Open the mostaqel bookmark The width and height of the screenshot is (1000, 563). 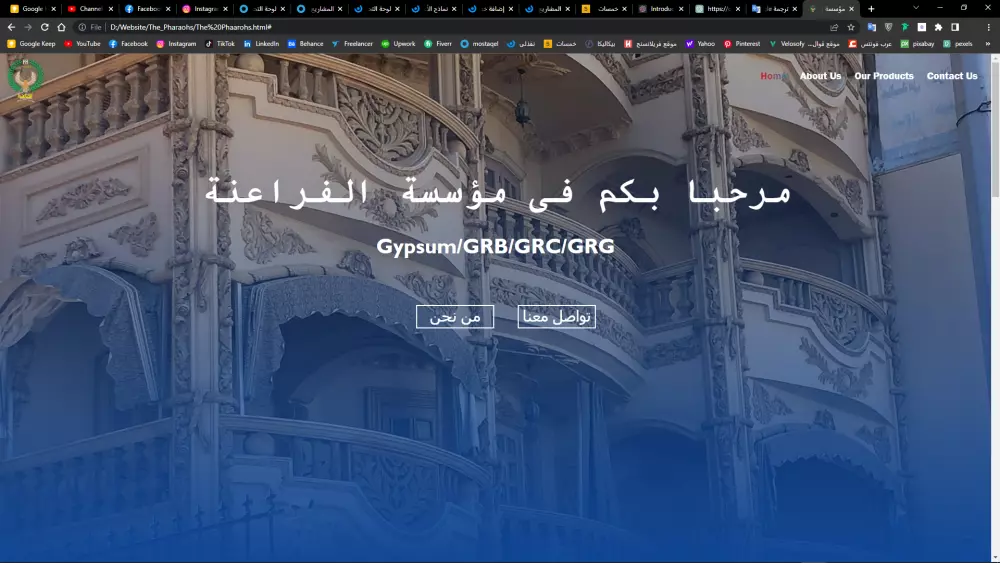(x=480, y=44)
